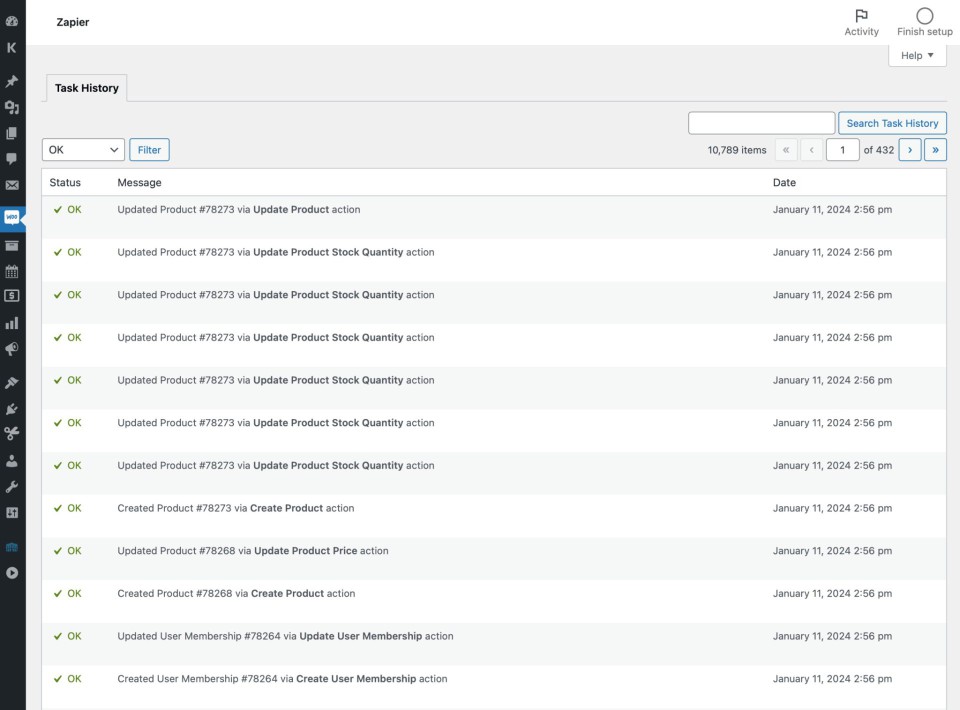Open the Finish setup checklist
The image size is (960, 710).
point(924,22)
